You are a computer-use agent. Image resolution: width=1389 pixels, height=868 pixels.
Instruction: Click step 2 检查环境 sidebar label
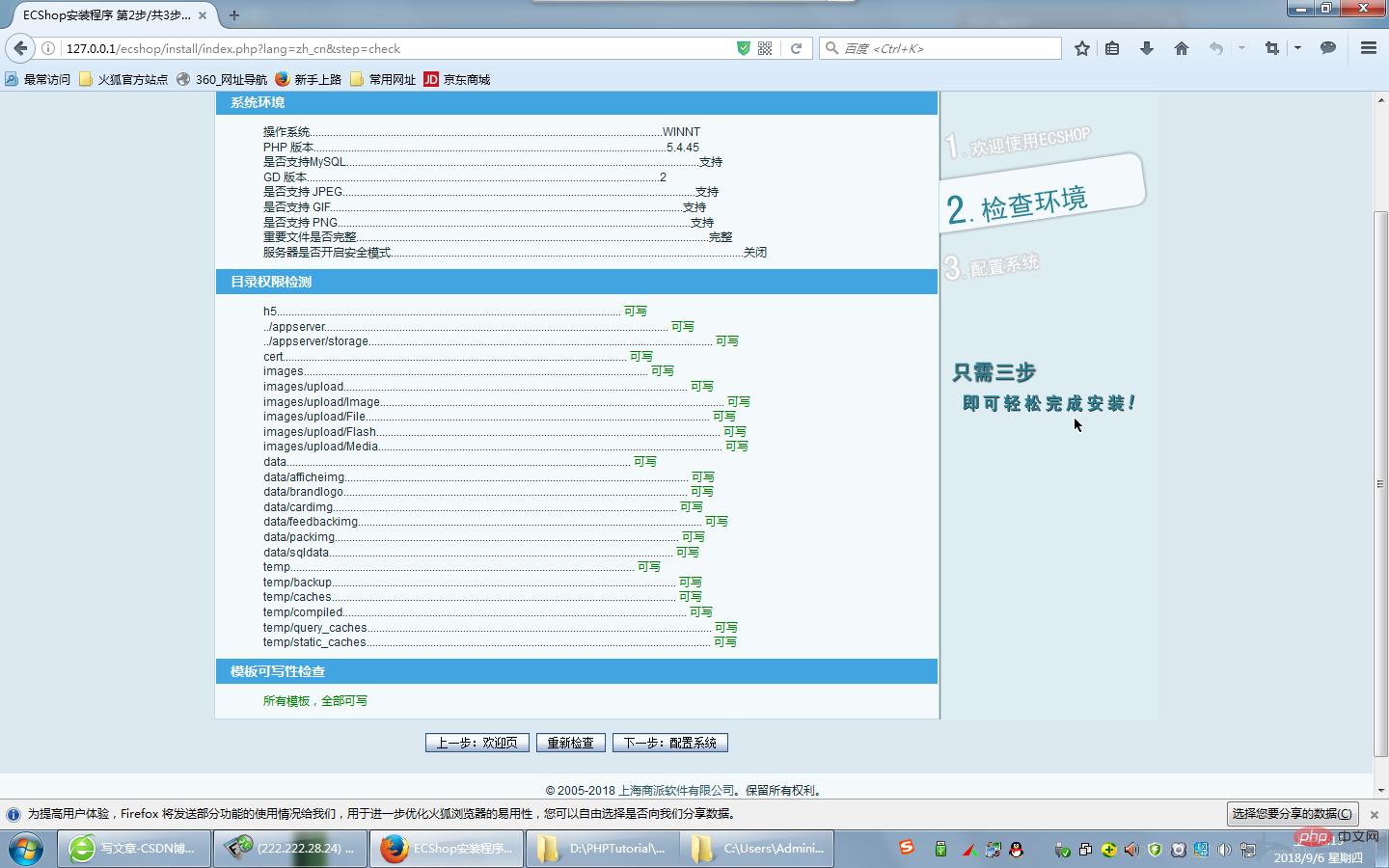[x=1018, y=204]
